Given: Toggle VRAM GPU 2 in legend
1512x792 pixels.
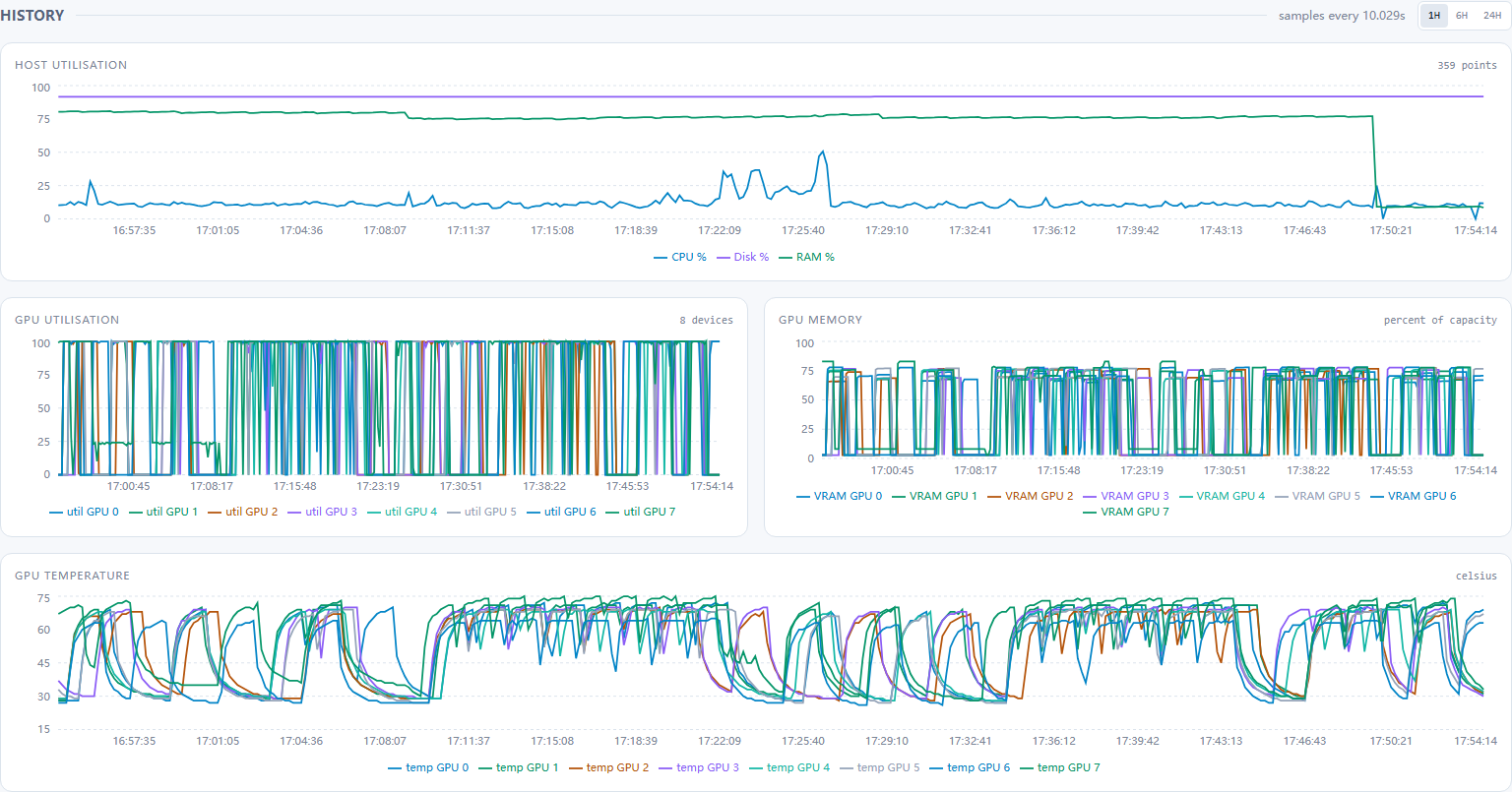Looking at the screenshot, I should [1031, 496].
